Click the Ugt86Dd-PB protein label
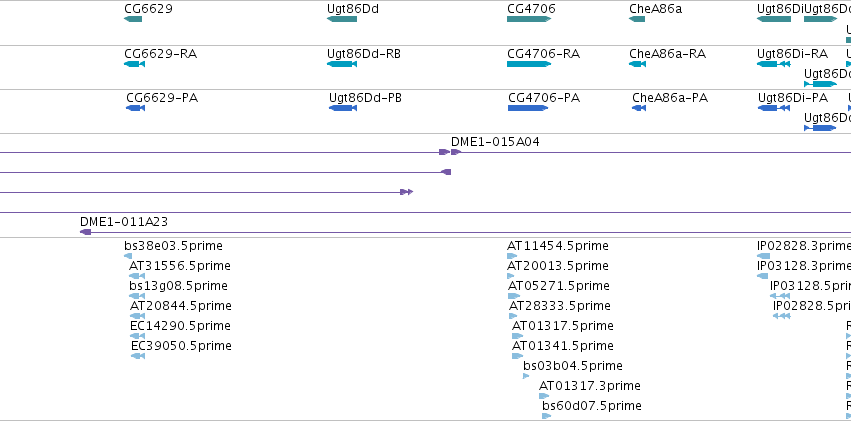Viewport: 851px width, 421px height. point(365,98)
